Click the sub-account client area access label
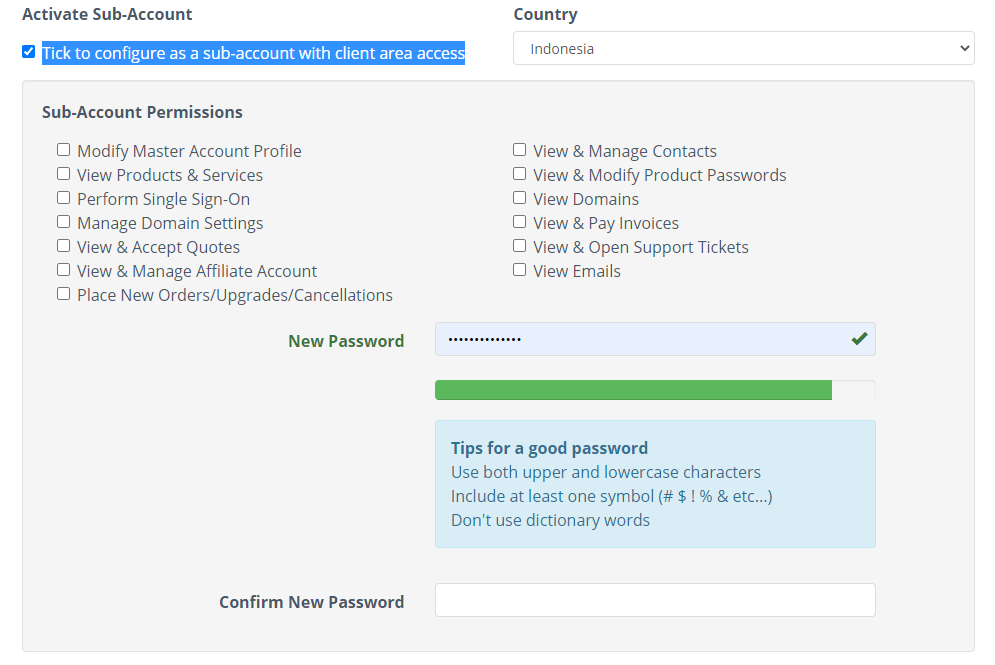Screen dimensions: 995x665 (253, 53)
